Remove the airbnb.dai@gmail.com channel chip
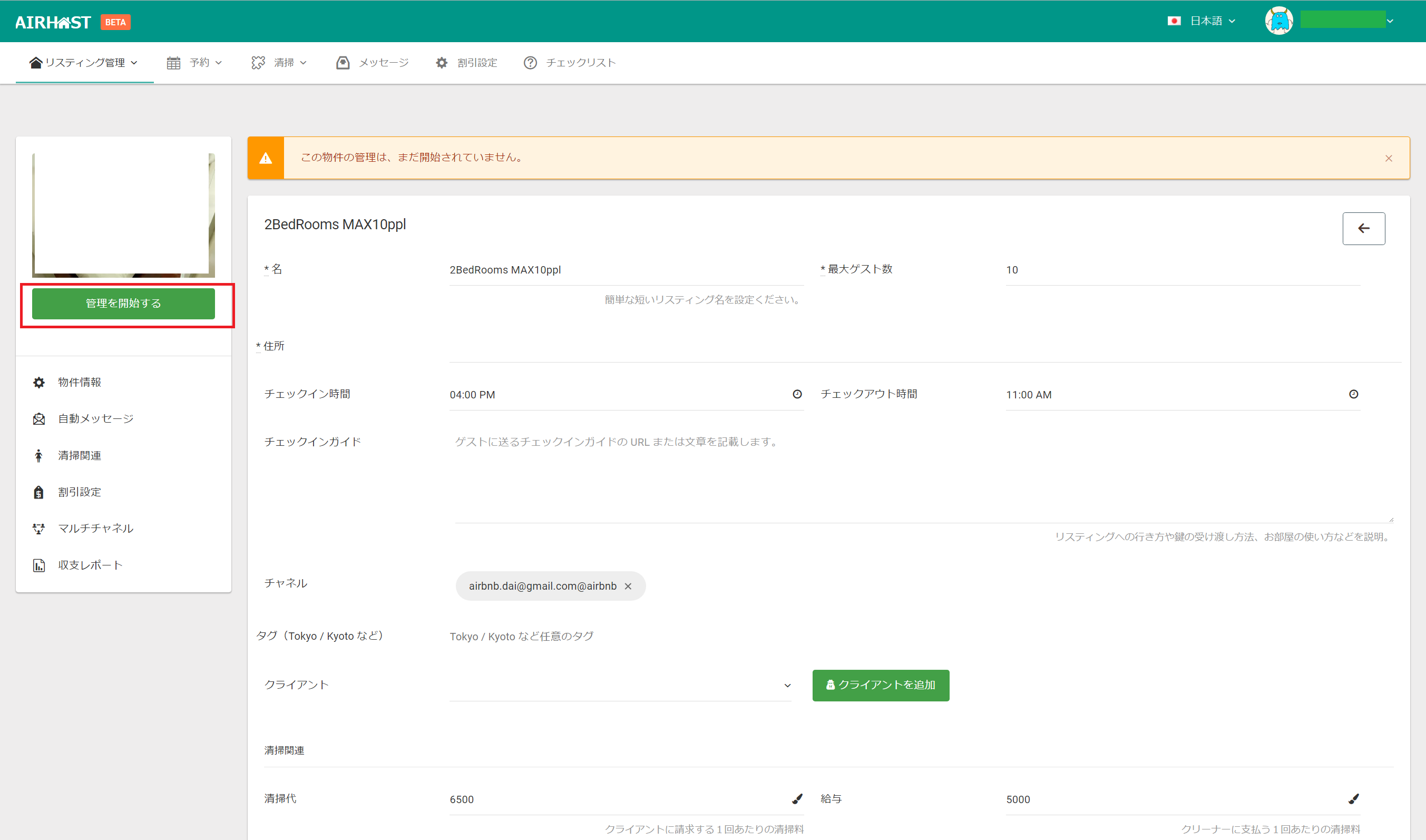The image size is (1426, 840). 628,587
